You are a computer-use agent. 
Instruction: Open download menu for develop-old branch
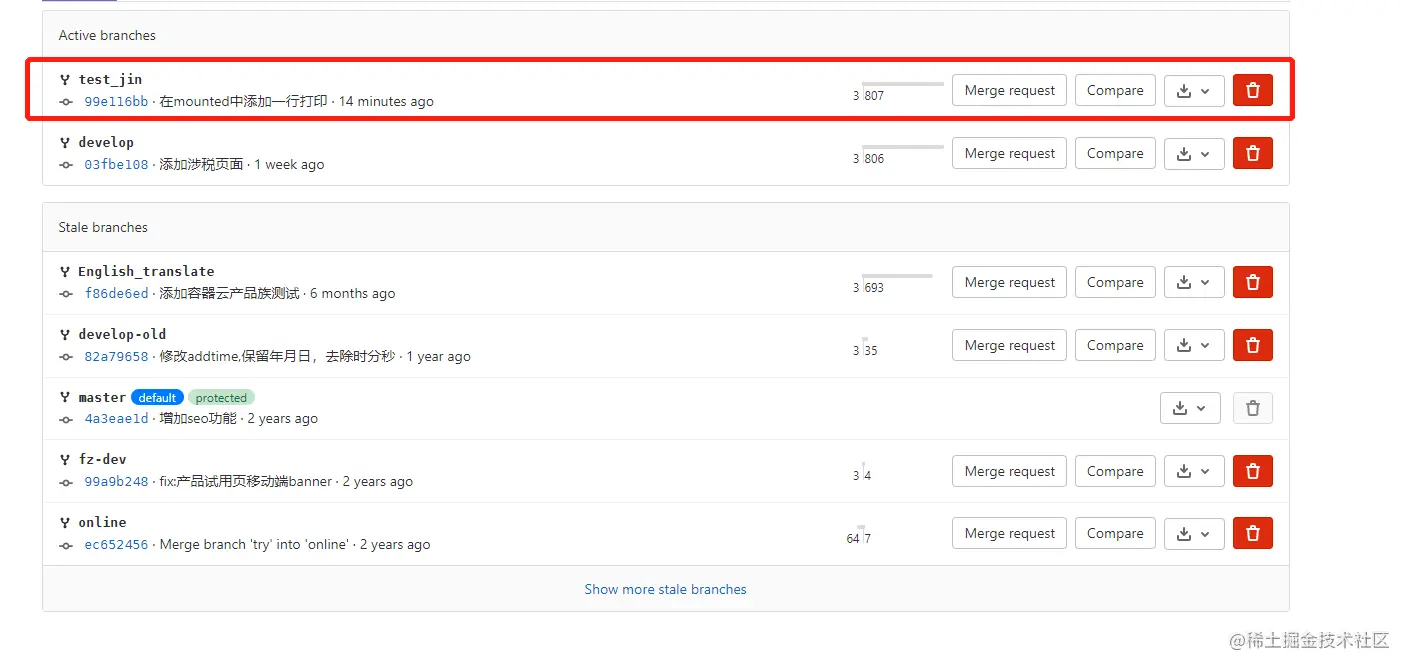pyautogui.click(x=1194, y=345)
